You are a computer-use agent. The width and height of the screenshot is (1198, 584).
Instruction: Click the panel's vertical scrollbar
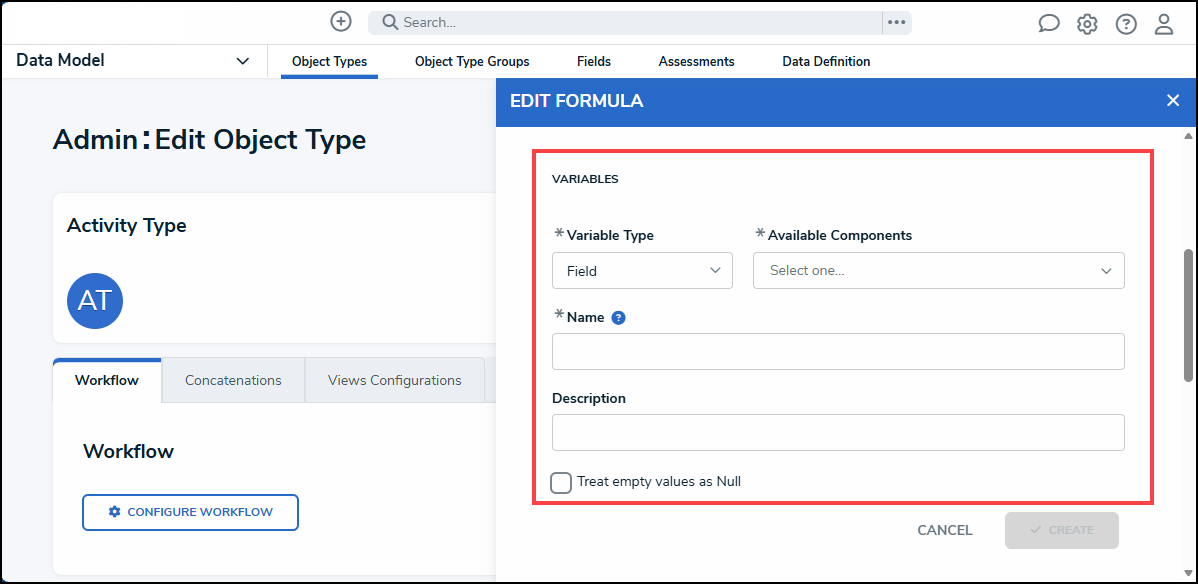point(1188,315)
